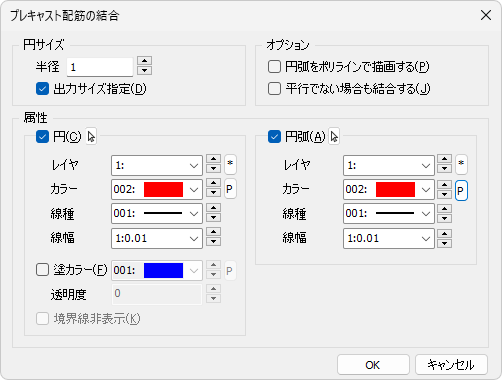Image resolution: width=502 pixels, height=380 pixels.
Task: Expand the arc 線種 dropdown list
Action: click(x=389, y=213)
